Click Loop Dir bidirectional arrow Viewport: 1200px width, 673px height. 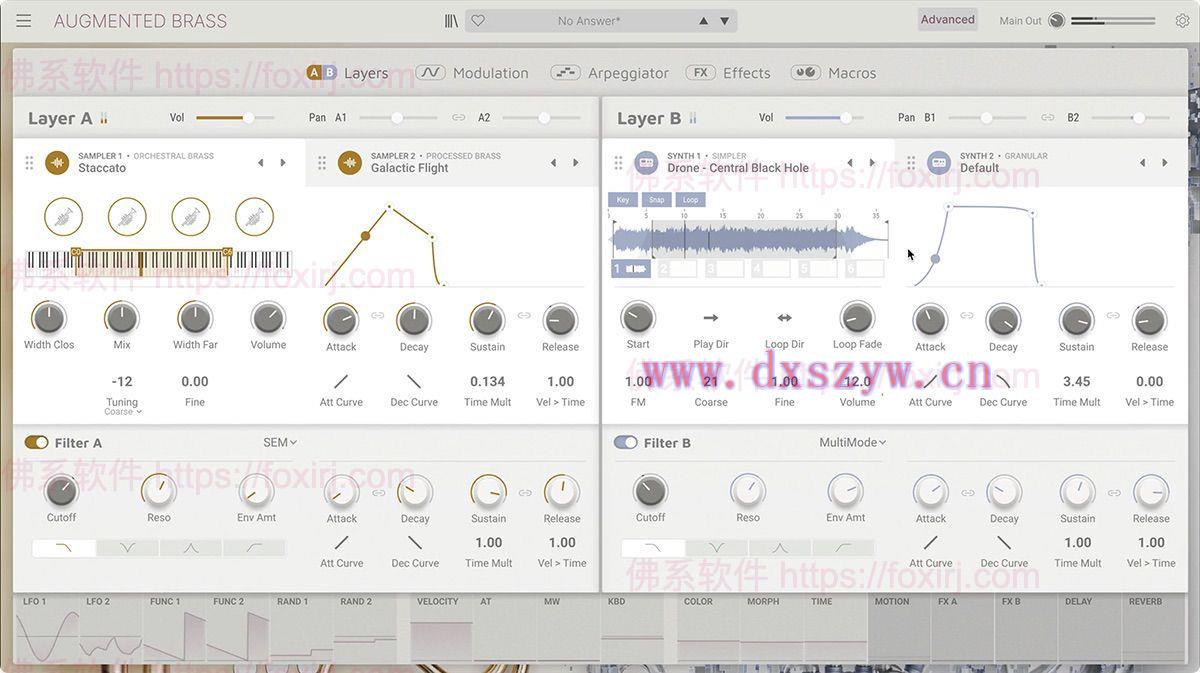tap(785, 318)
